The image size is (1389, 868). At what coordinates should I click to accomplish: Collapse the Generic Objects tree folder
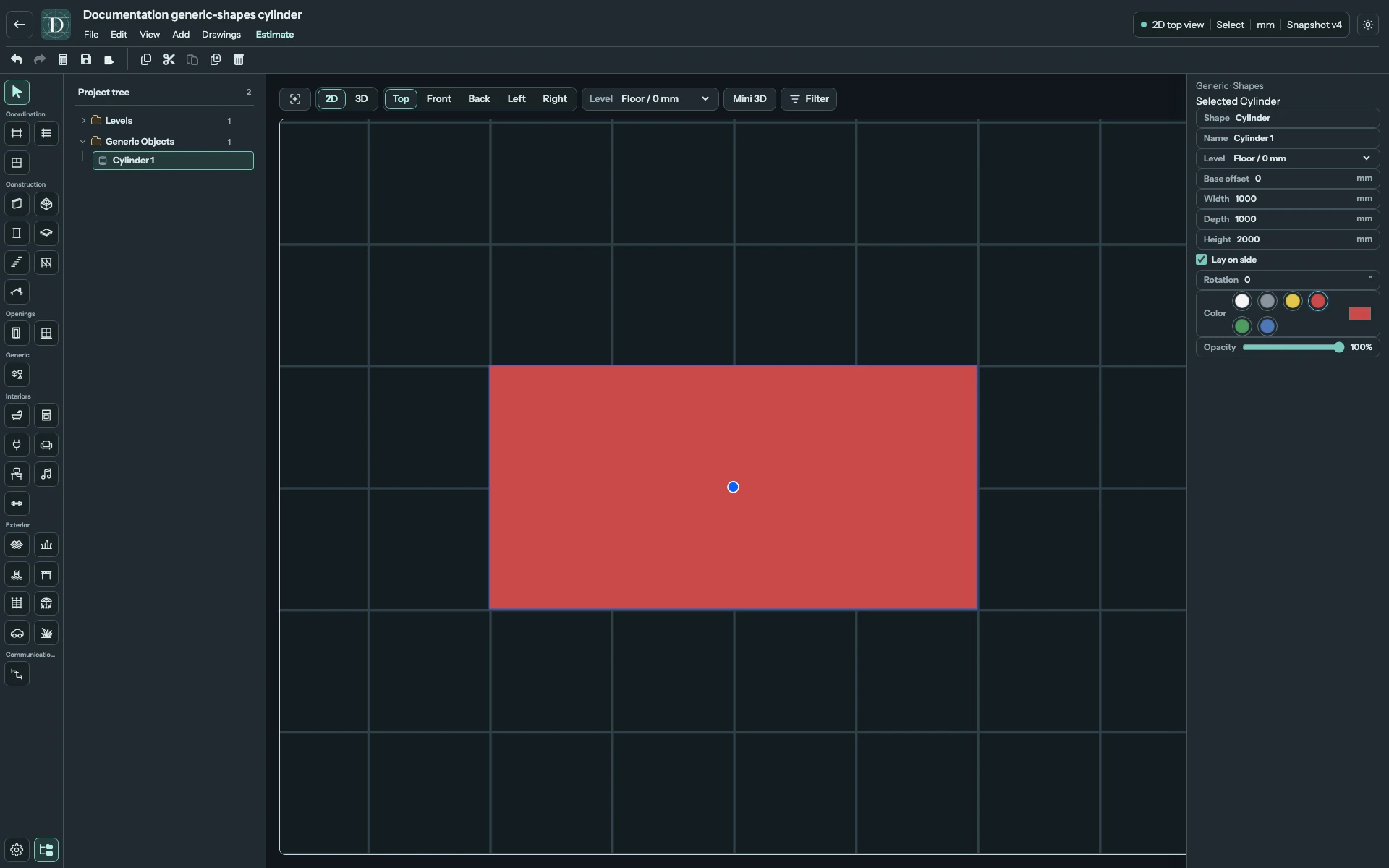pyautogui.click(x=83, y=142)
